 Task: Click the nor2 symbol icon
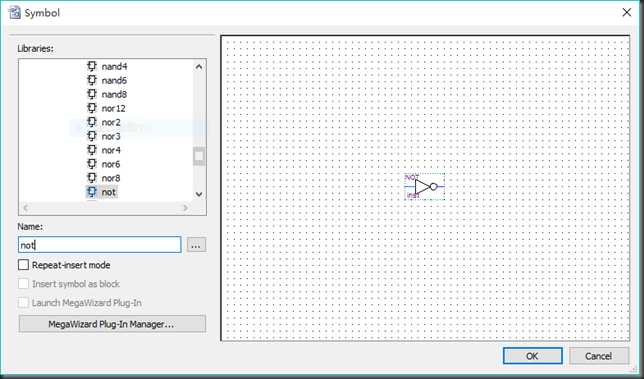[92, 122]
